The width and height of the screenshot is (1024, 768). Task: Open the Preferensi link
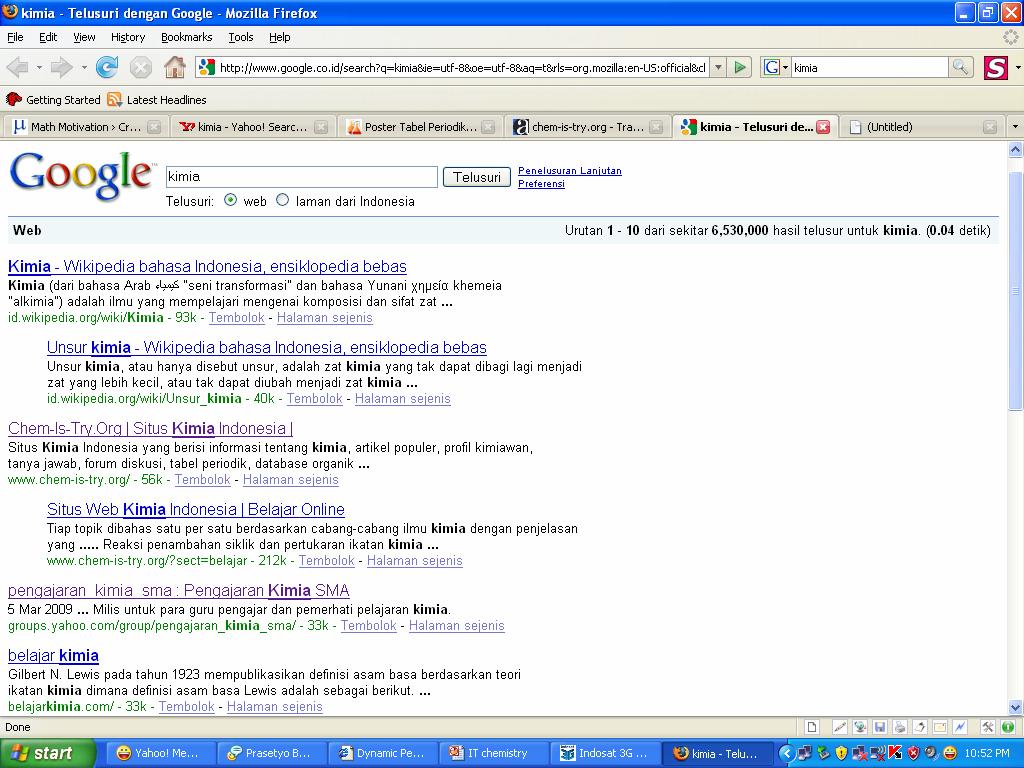click(x=541, y=184)
